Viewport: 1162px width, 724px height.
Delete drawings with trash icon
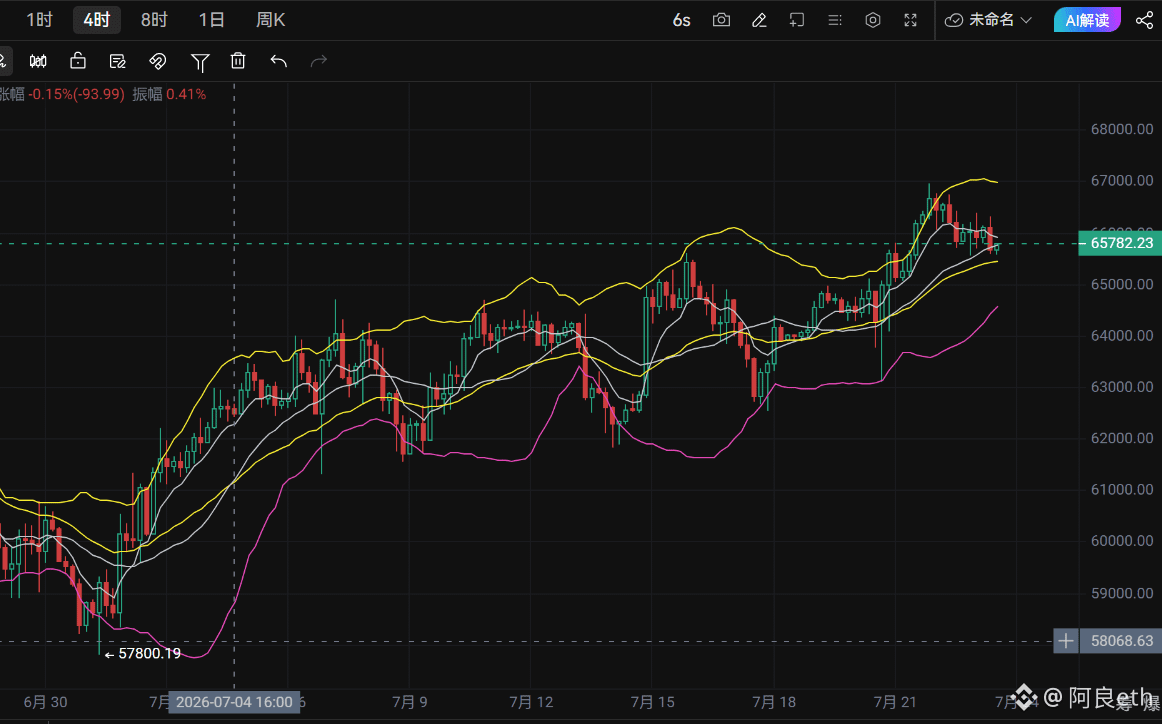[x=238, y=61]
